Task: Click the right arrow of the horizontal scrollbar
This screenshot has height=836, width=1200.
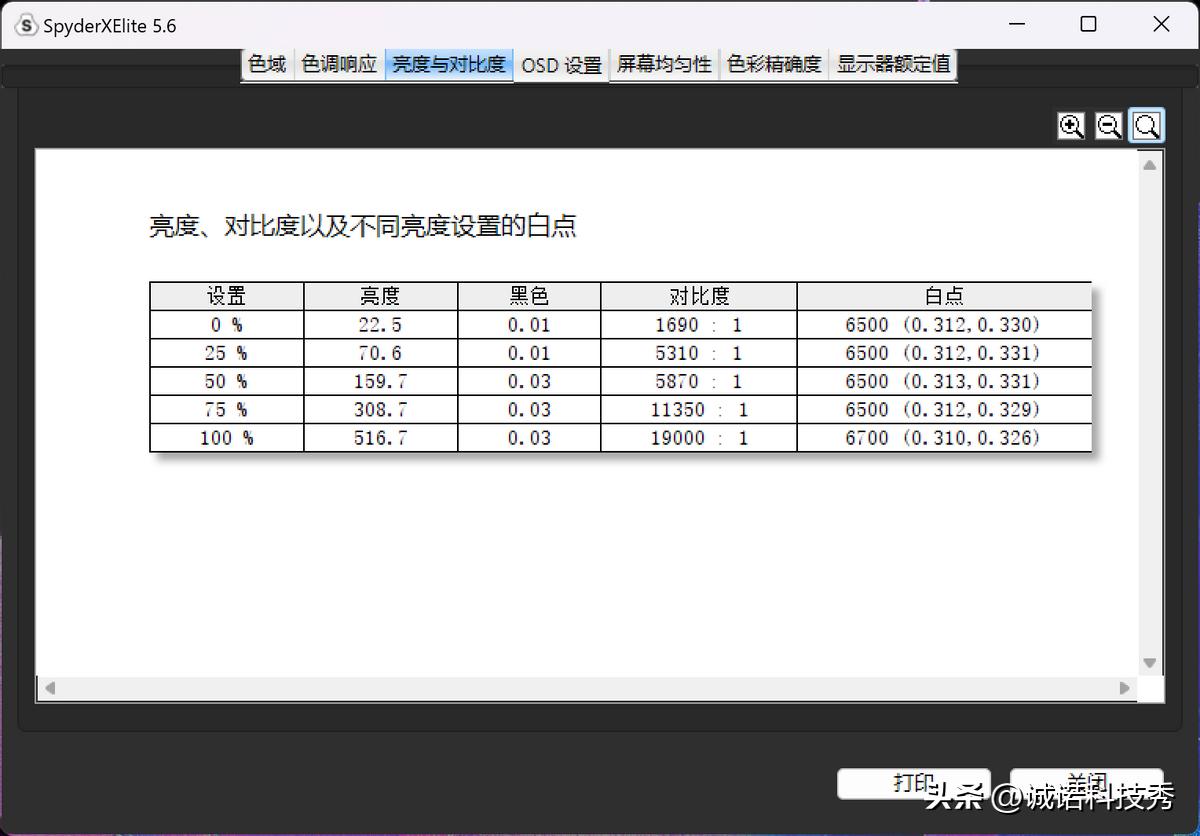Action: tap(1124, 688)
